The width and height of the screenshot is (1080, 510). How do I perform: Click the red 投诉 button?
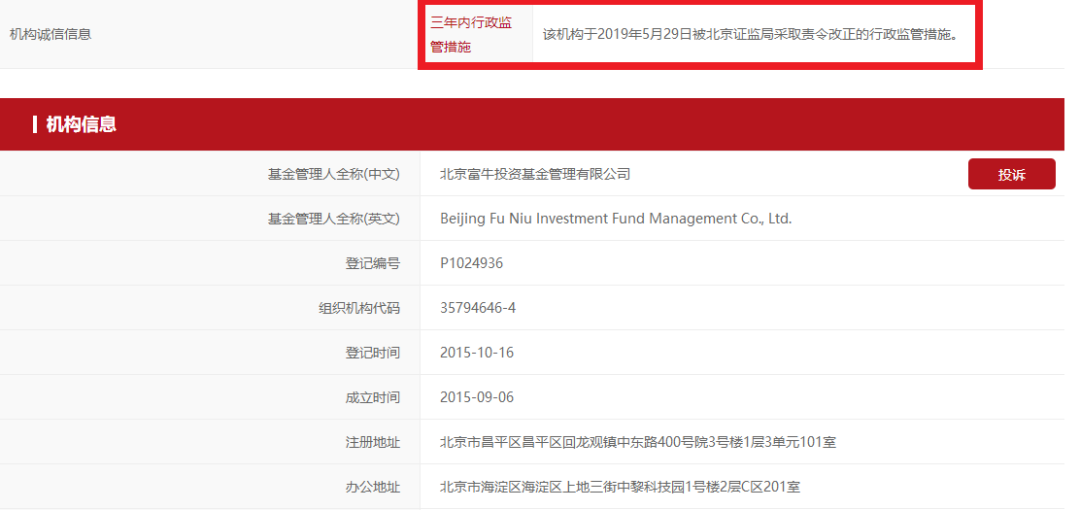pyautogui.click(x=1011, y=174)
